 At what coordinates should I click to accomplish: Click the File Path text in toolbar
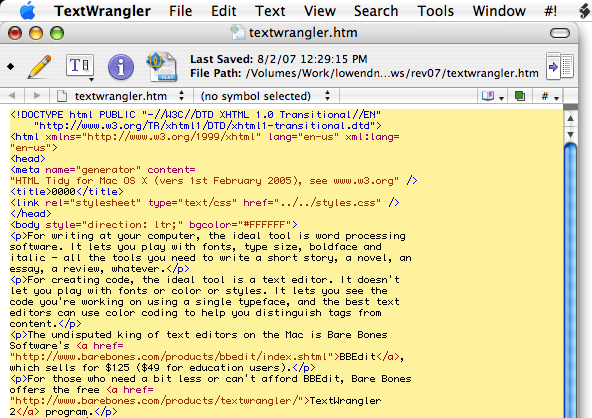364,73
